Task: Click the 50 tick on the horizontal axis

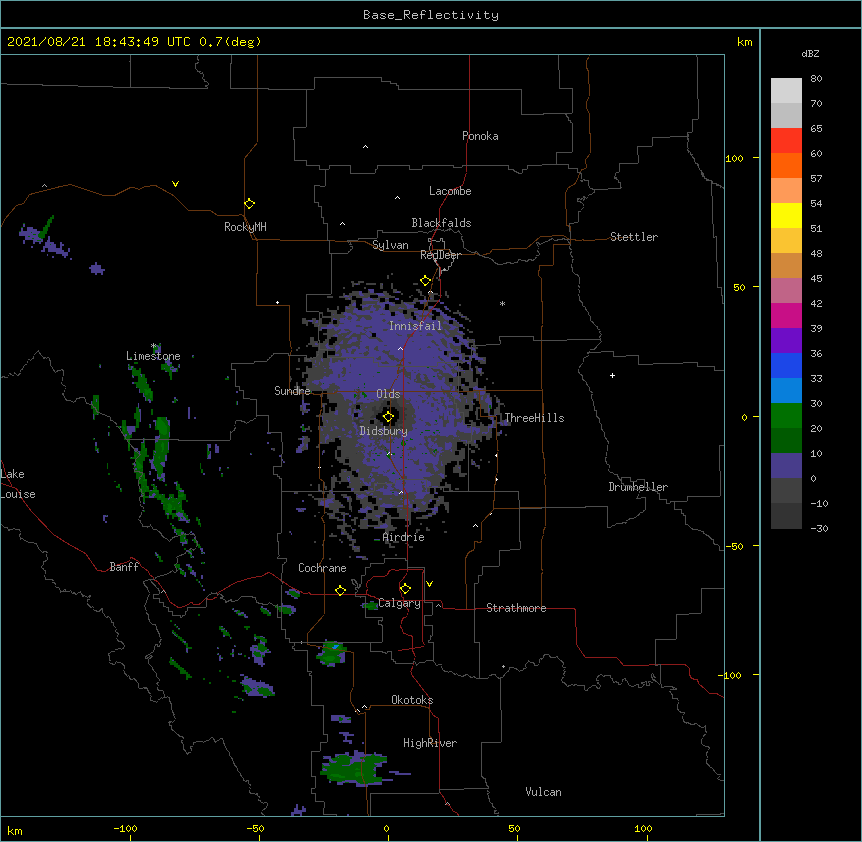Action: pyautogui.click(x=514, y=829)
